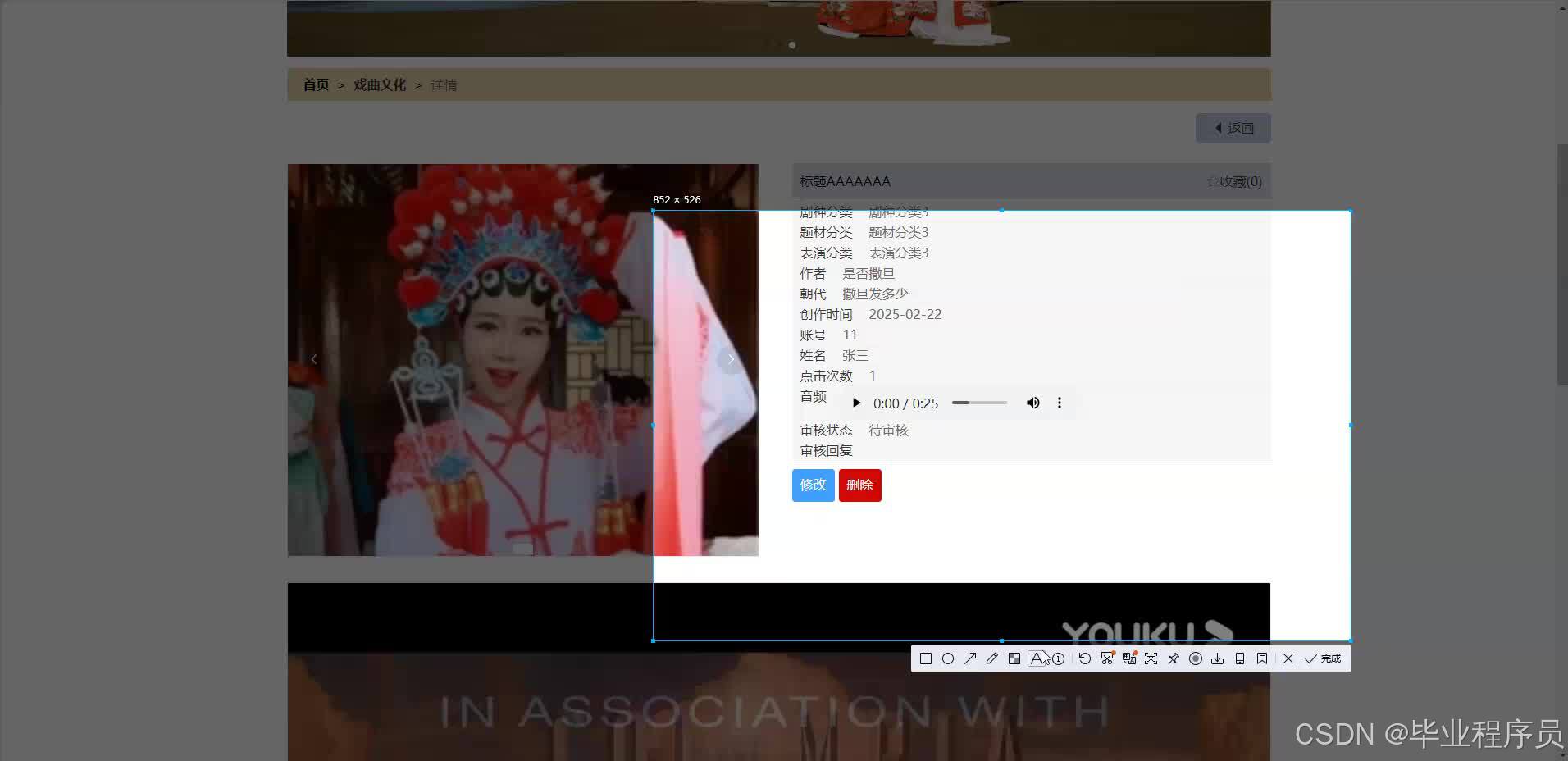Click the 修改 edit button
This screenshot has width=1568, height=761.
coord(814,485)
